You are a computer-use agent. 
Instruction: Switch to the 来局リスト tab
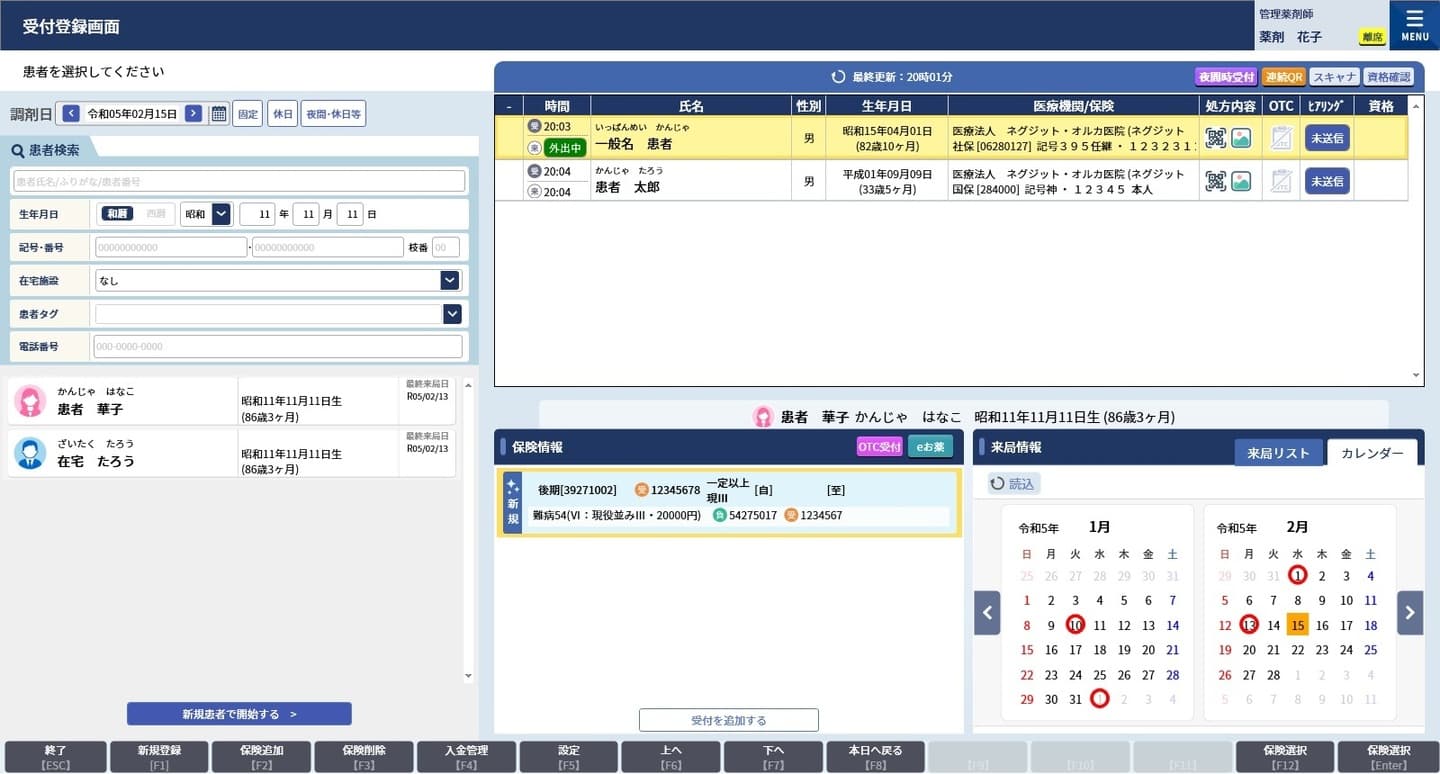pyautogui.click(x=1277, y=453)
